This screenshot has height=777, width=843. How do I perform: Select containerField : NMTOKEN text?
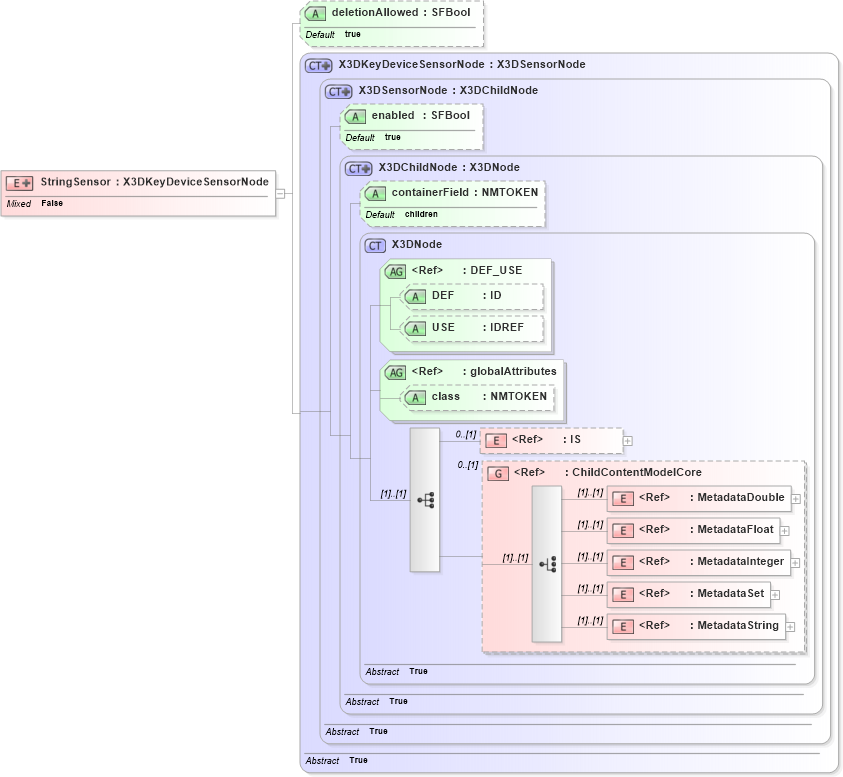[465, 193]
